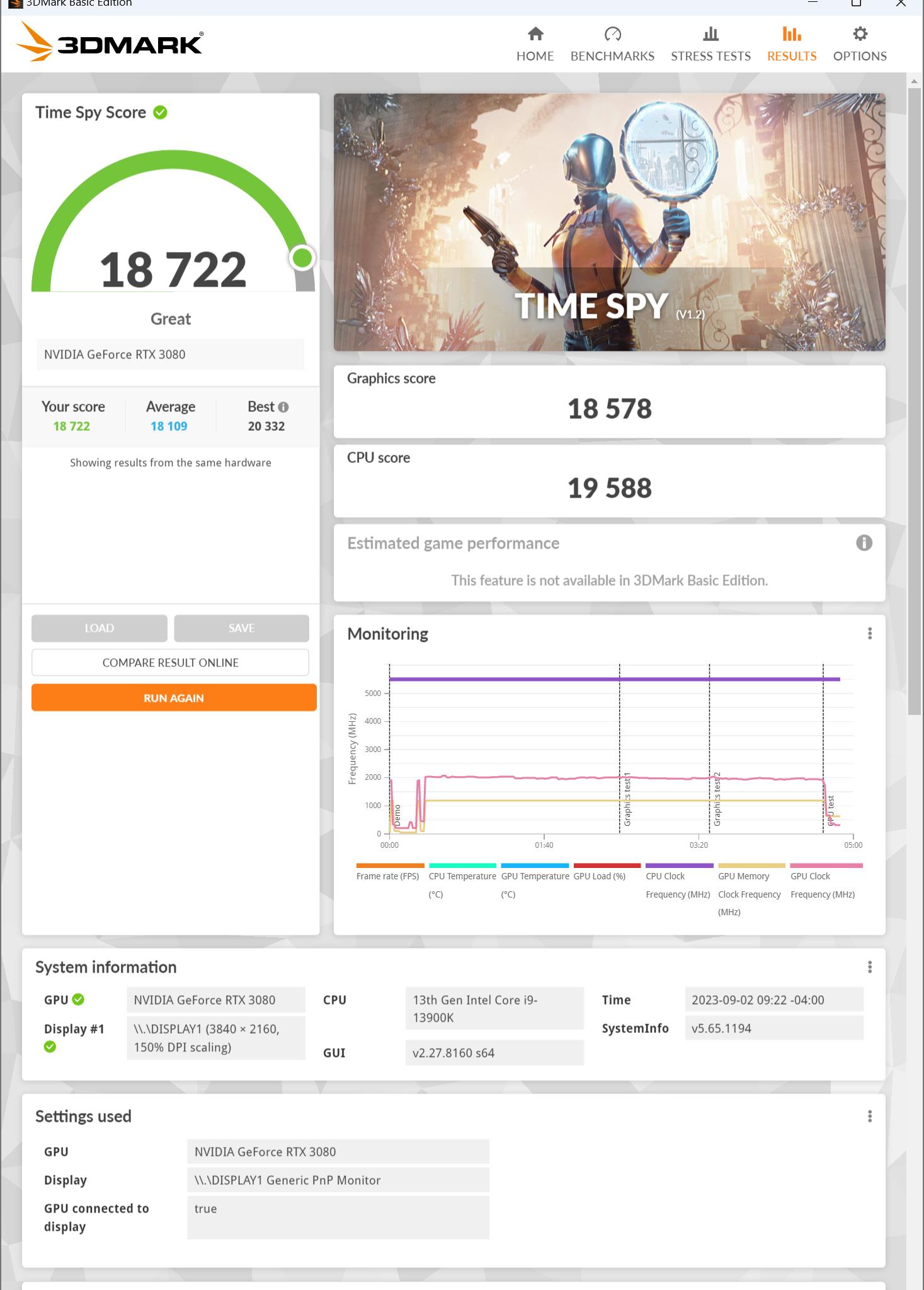Click the 13th Gen Intel Core i9-13900K field
Viewport: 924px width, 1290px height.
[494, 1008]
